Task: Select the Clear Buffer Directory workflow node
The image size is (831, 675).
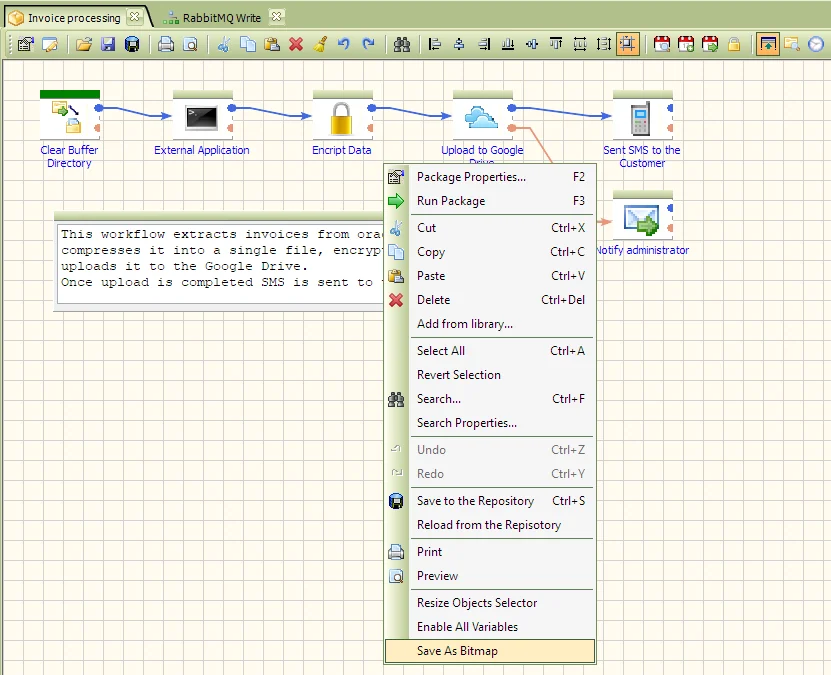Action: coord(69,118)
